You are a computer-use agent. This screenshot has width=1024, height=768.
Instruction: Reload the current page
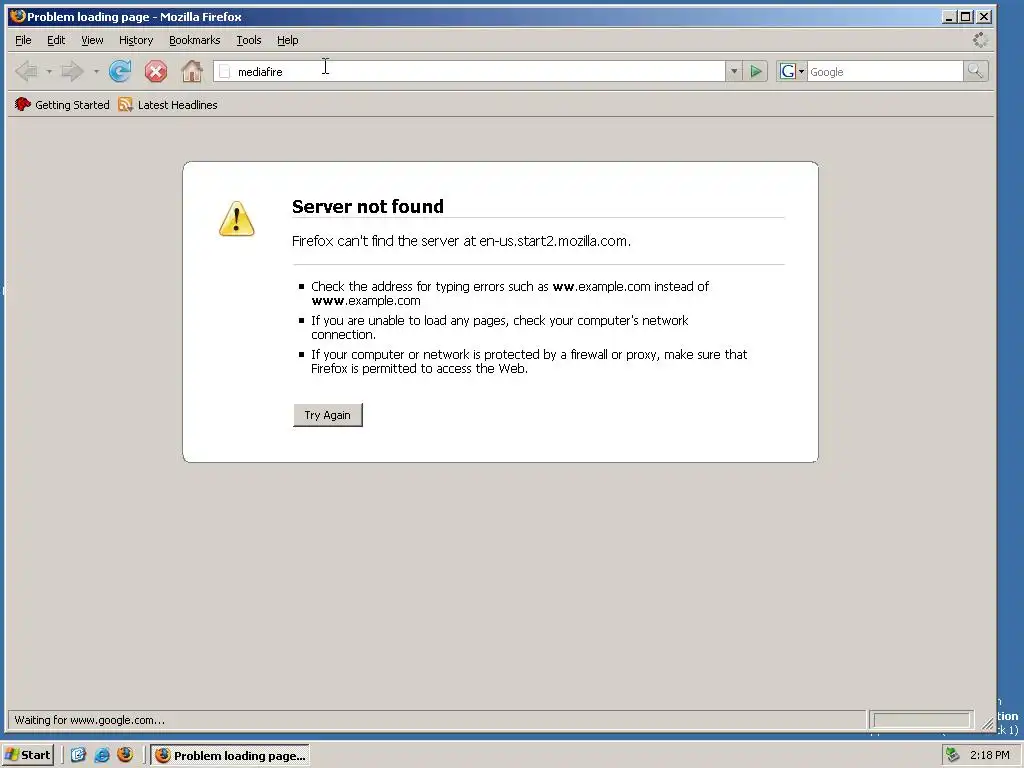pos(120,71)
